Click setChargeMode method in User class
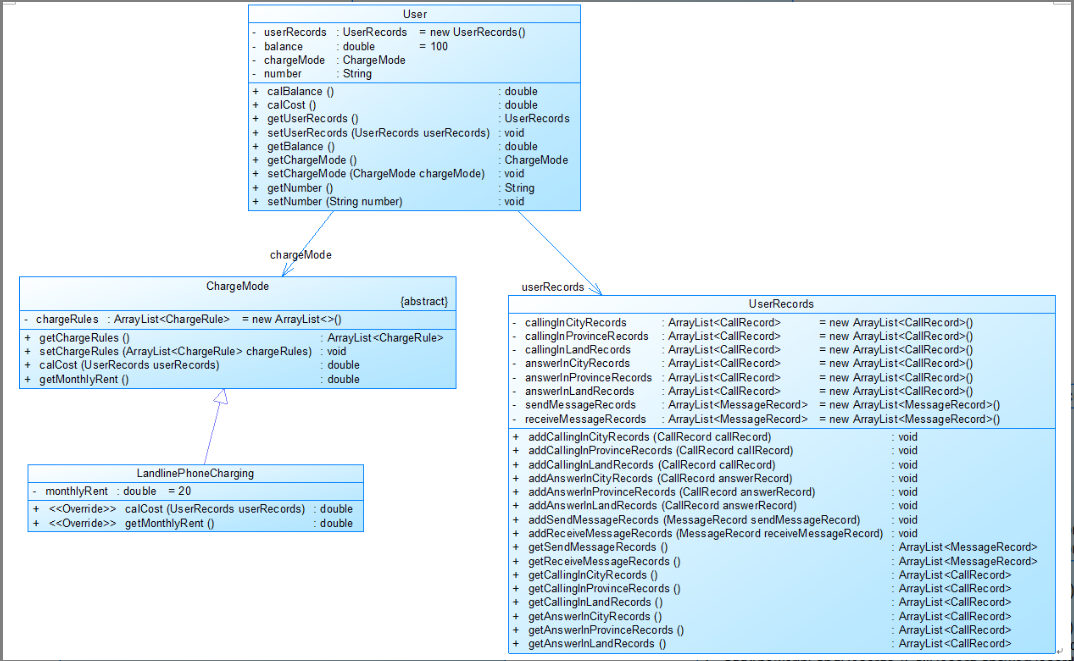This screenshot has height=661, width=1074. coord(388,174)
